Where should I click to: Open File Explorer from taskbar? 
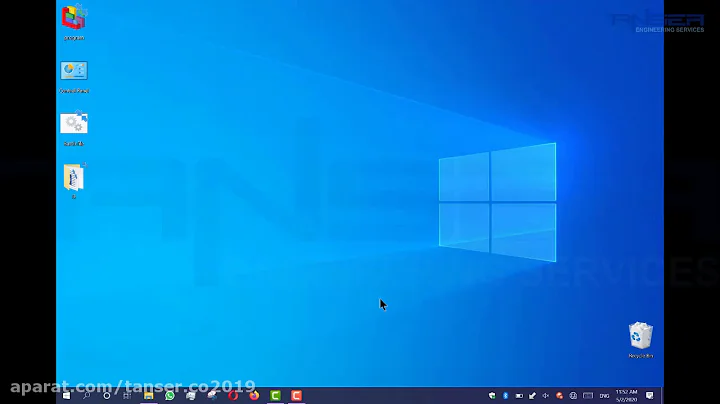148,396
